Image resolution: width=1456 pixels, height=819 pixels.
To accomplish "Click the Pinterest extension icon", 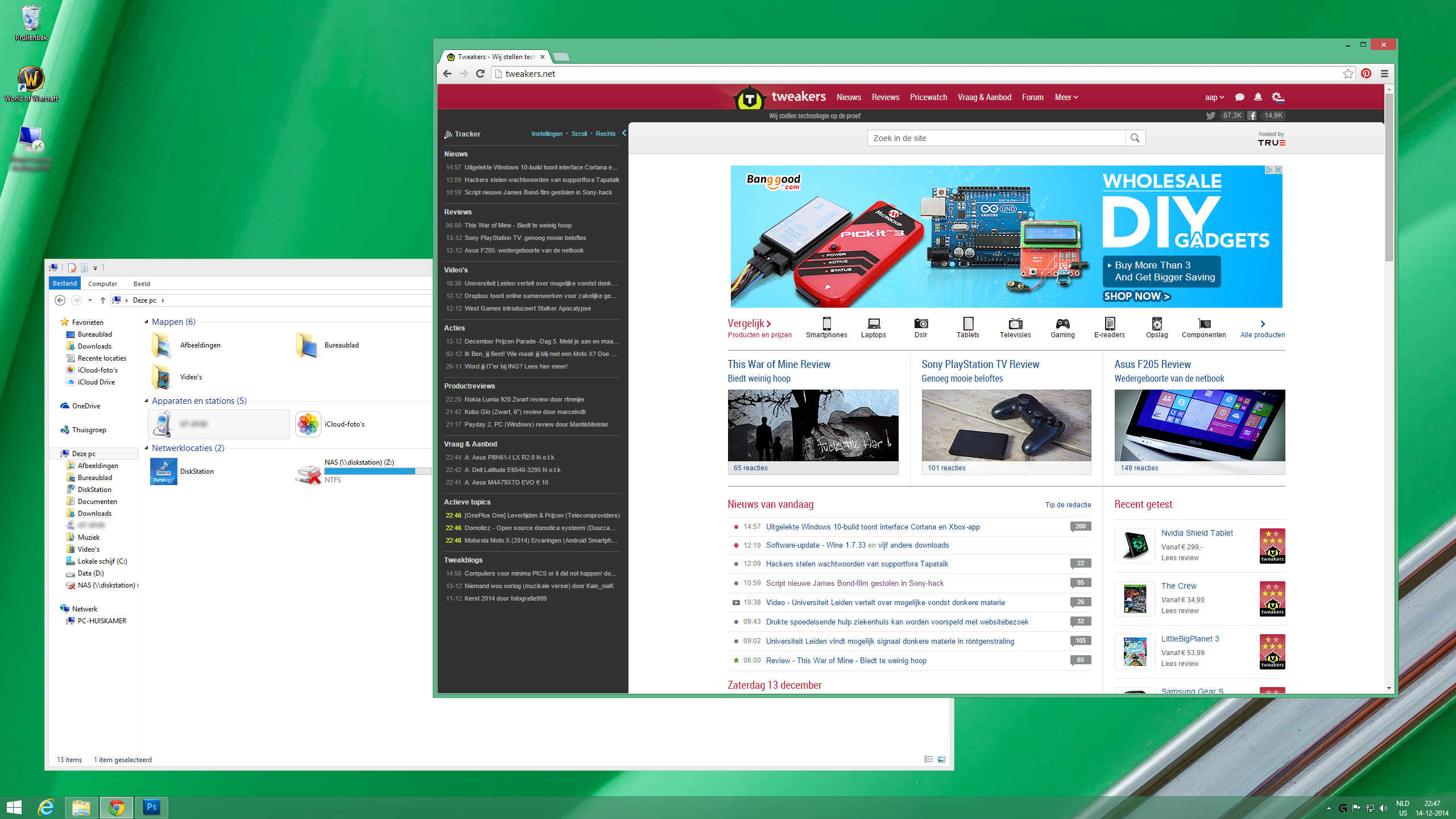I will (x=1366, y=73).
